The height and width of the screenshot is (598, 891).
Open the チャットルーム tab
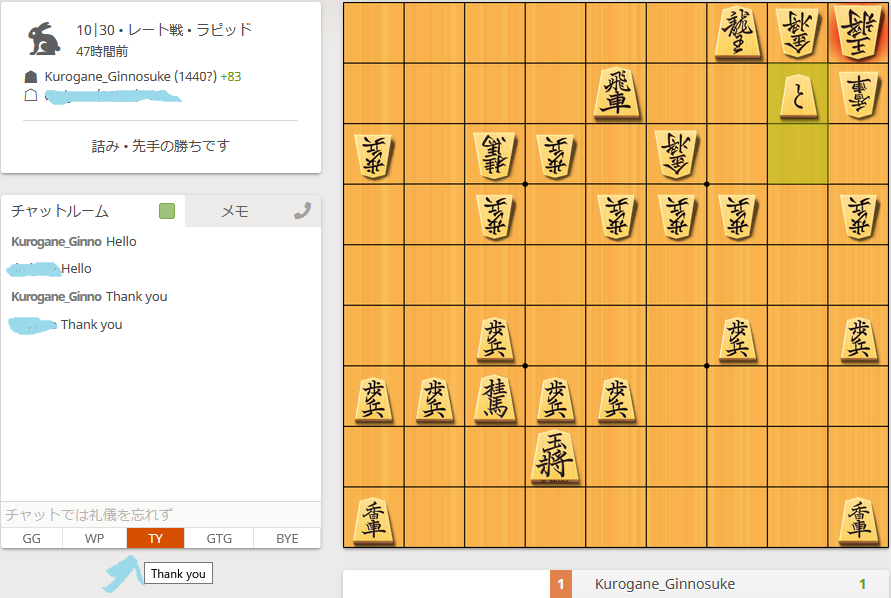pyautogui.click(x=60, y=211)
